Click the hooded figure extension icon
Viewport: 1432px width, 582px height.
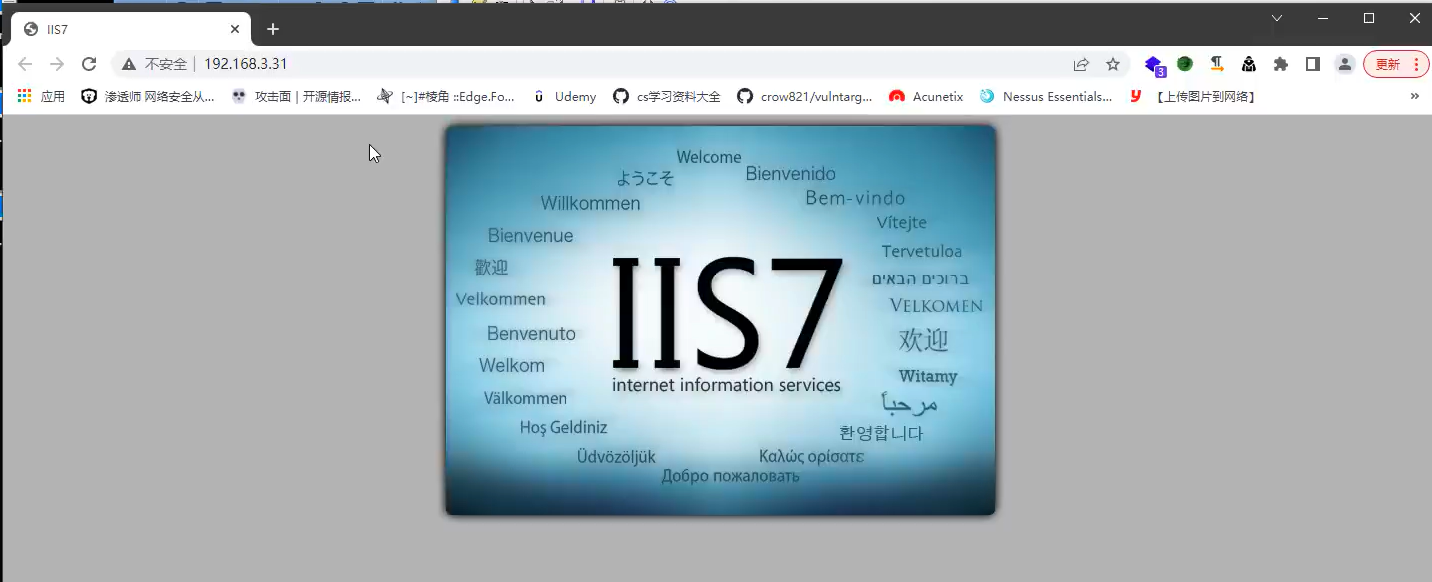1249,64
